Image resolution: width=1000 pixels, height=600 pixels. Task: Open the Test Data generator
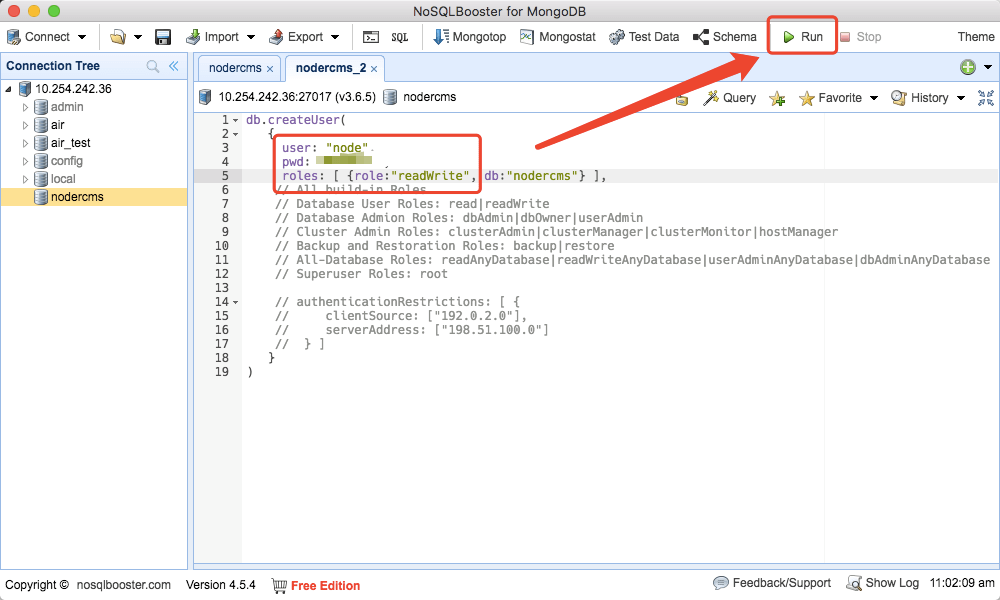click(644, 37)
